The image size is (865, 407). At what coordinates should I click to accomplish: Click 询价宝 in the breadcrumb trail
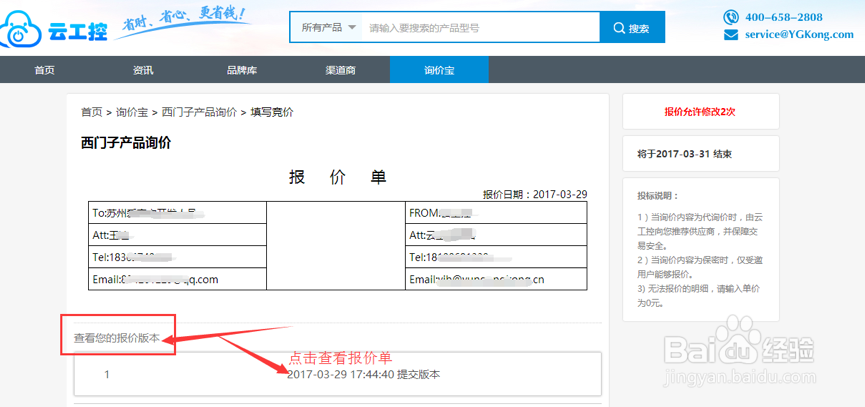tap(132, 113)
